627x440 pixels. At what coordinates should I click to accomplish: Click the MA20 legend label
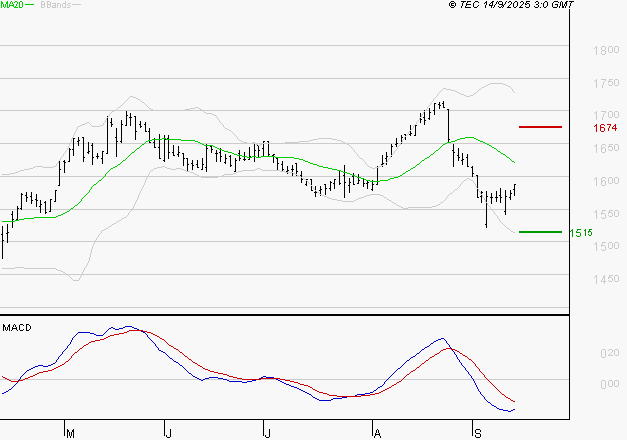click(x=12, y=5)
